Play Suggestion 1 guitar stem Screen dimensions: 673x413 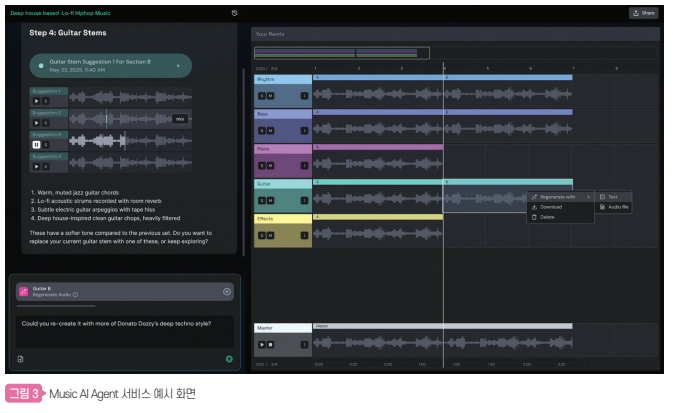click(x=36, y=100)
